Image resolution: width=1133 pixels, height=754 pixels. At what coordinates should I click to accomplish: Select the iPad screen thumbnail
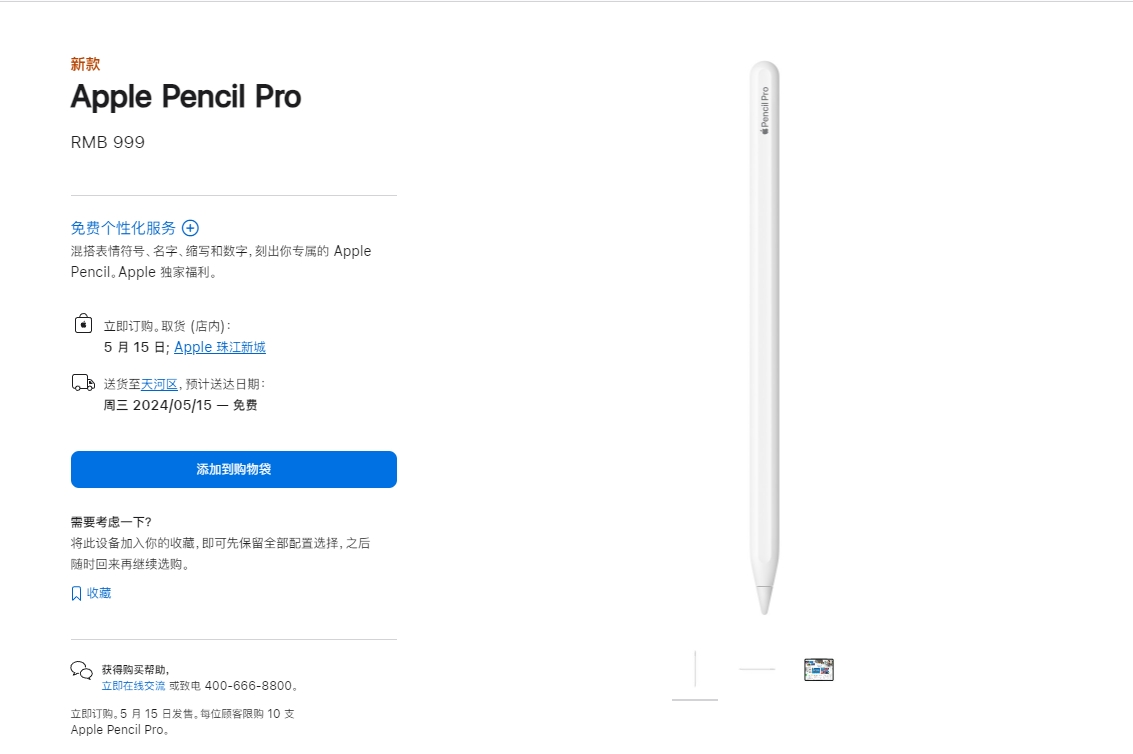click(819, 669)
